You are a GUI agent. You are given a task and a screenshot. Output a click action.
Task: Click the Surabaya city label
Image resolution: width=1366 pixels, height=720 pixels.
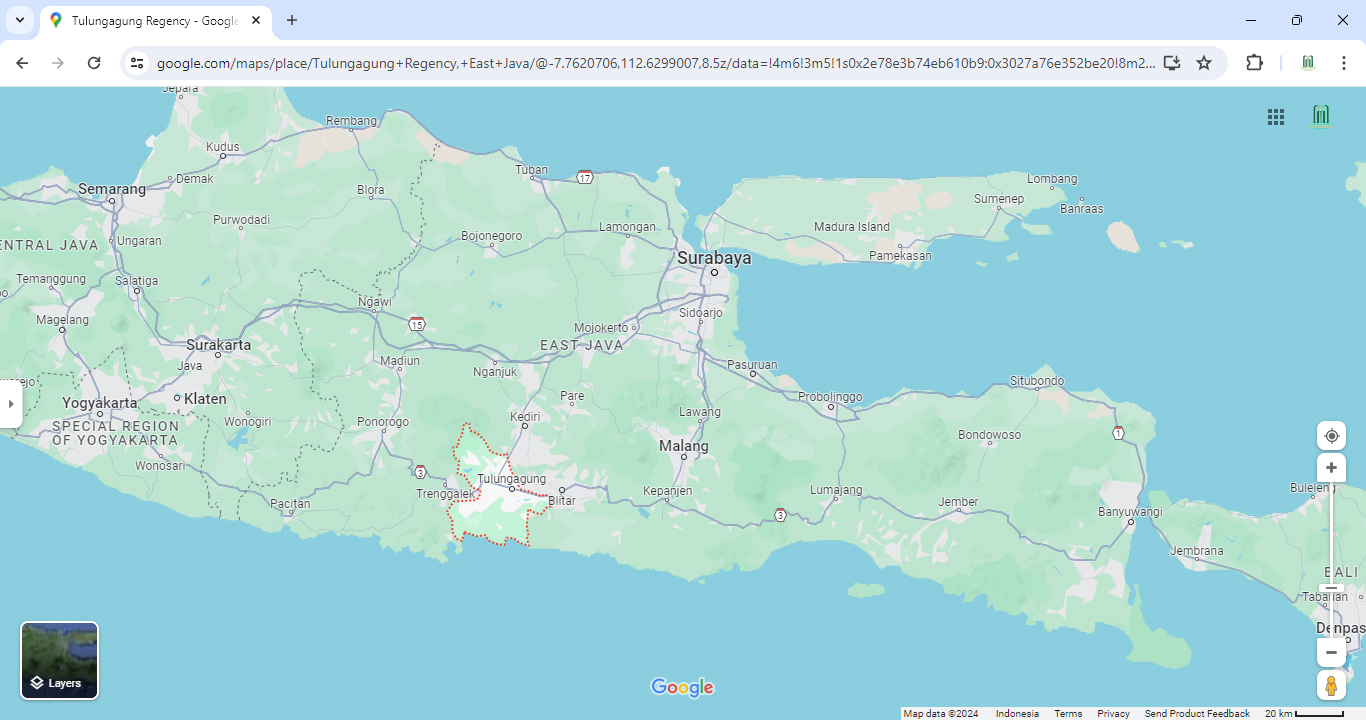pos(714,258)
